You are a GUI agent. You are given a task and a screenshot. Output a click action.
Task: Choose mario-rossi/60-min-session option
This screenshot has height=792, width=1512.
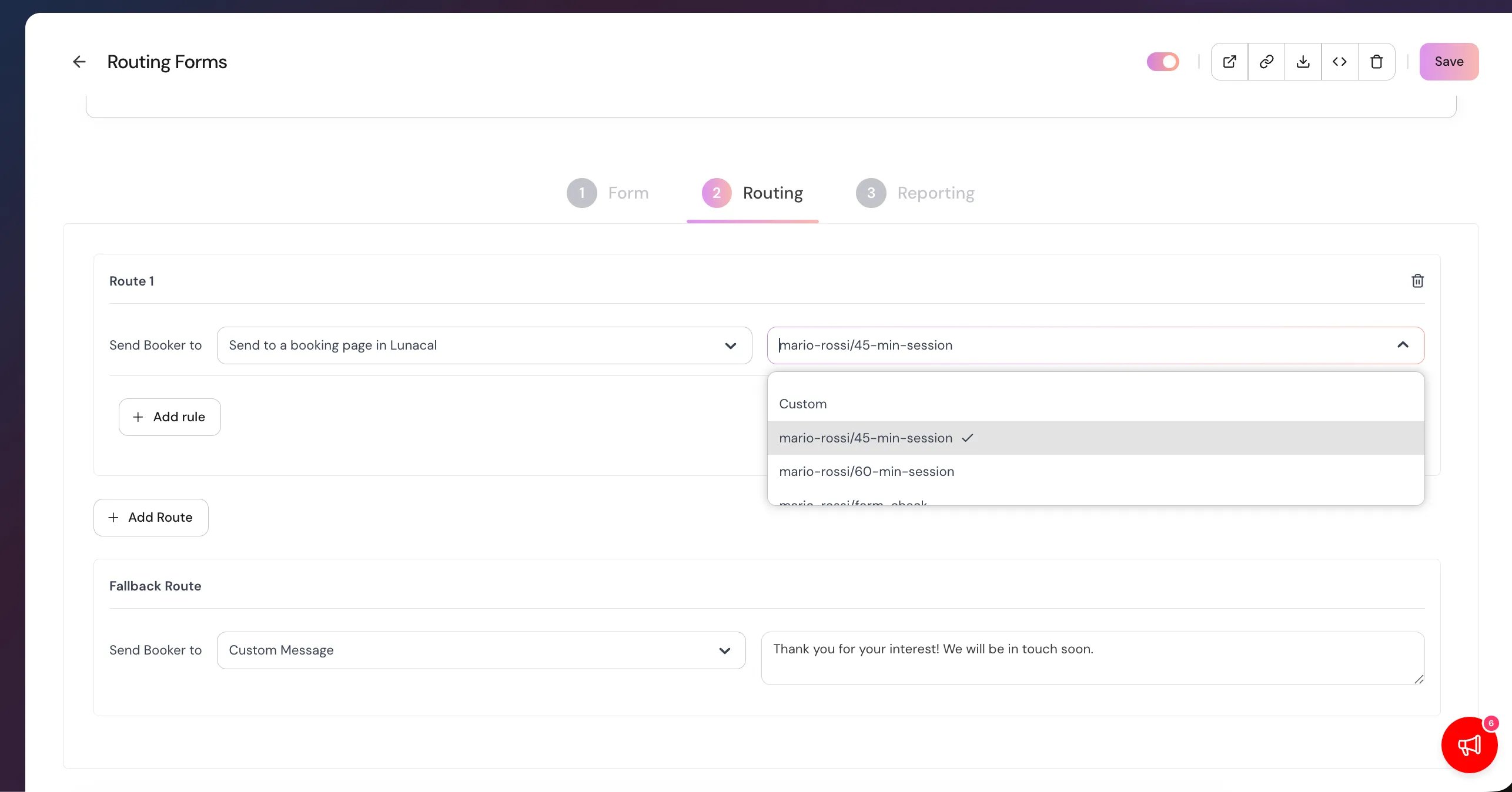click(x=1096, y=471)
